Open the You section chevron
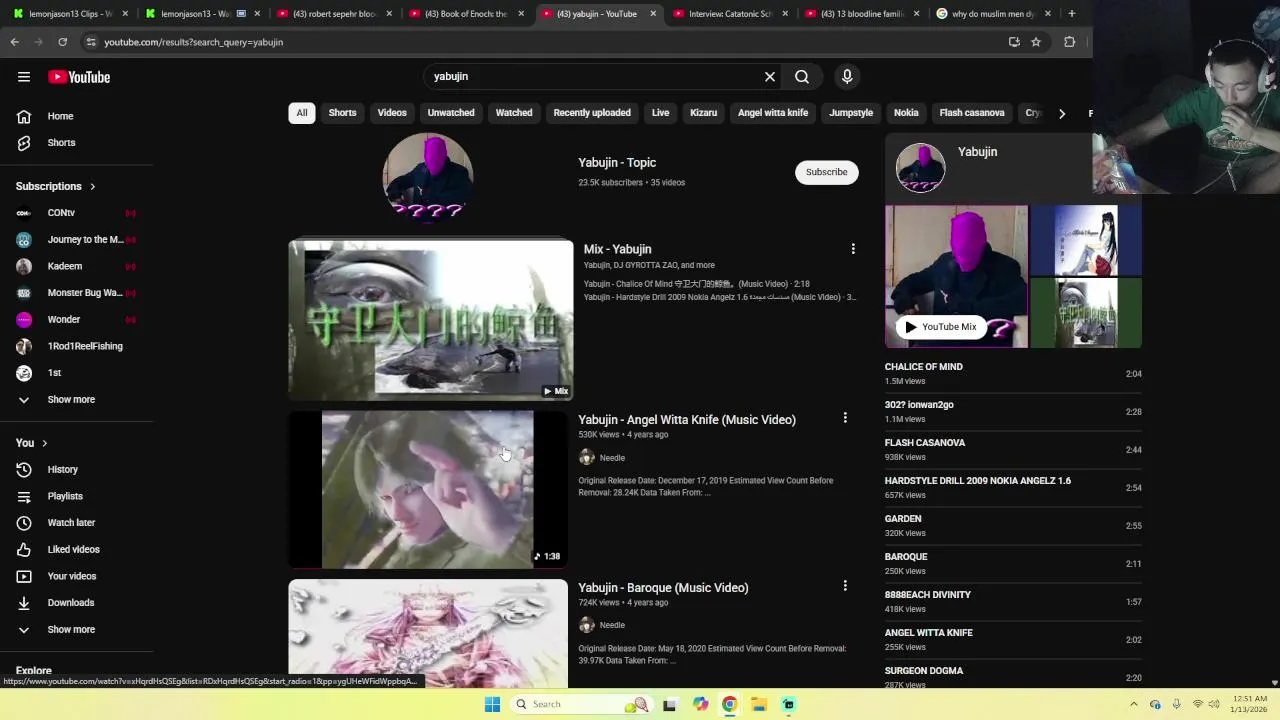 (44, 443)
